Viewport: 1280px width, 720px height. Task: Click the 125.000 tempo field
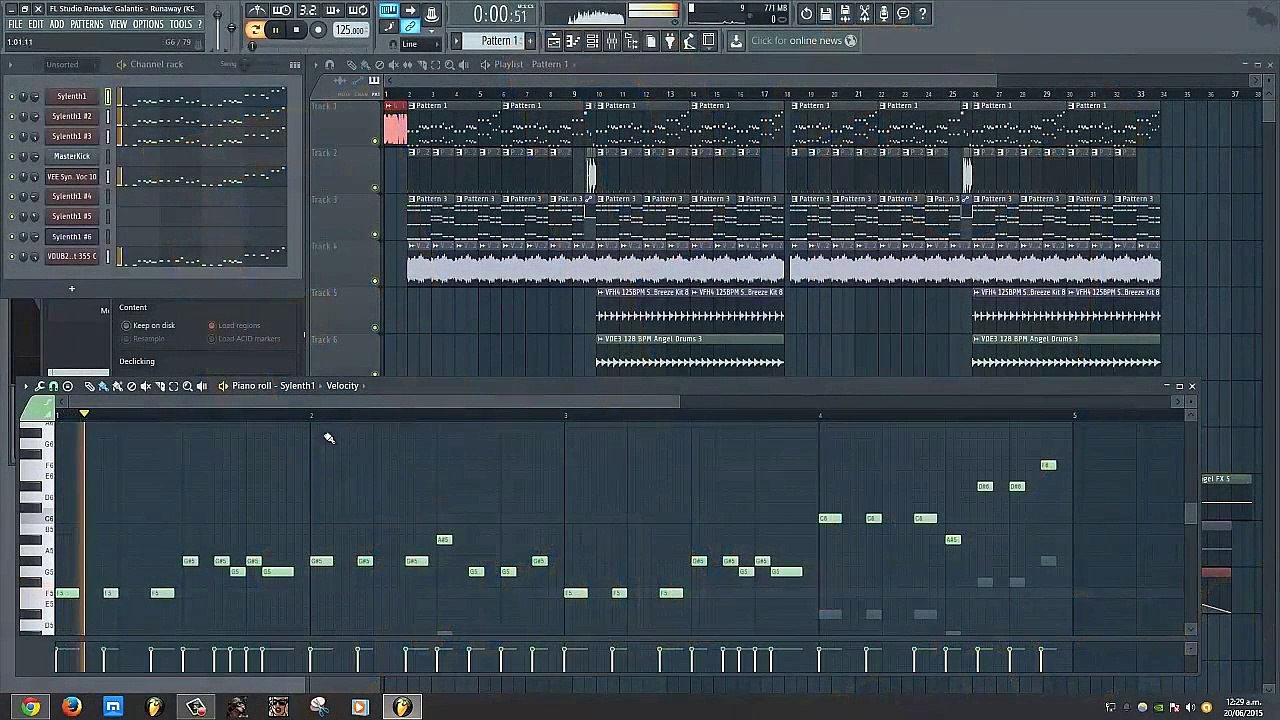click(350, 30)
